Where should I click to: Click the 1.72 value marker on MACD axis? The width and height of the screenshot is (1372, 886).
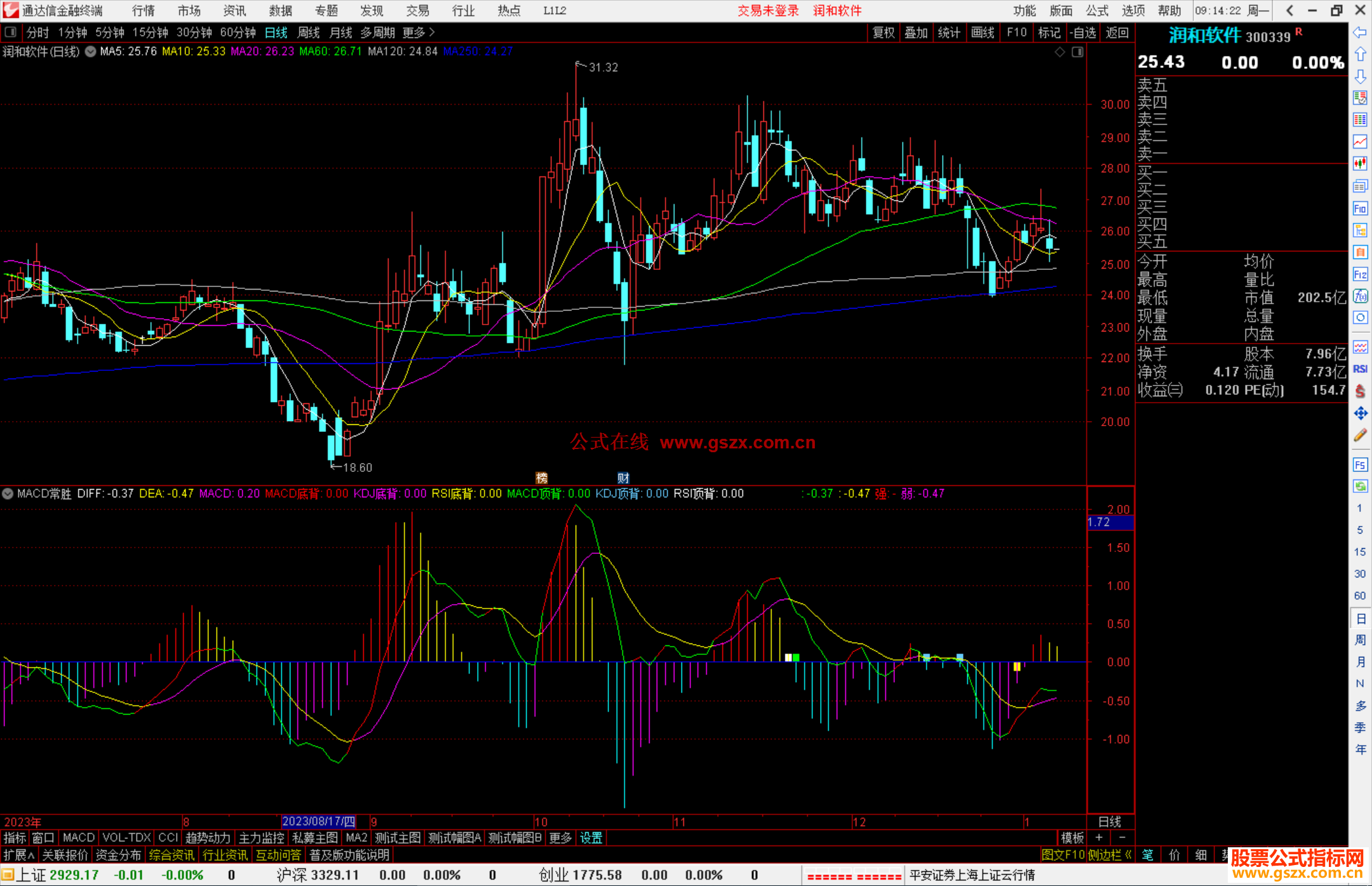tap(1110, 522)
